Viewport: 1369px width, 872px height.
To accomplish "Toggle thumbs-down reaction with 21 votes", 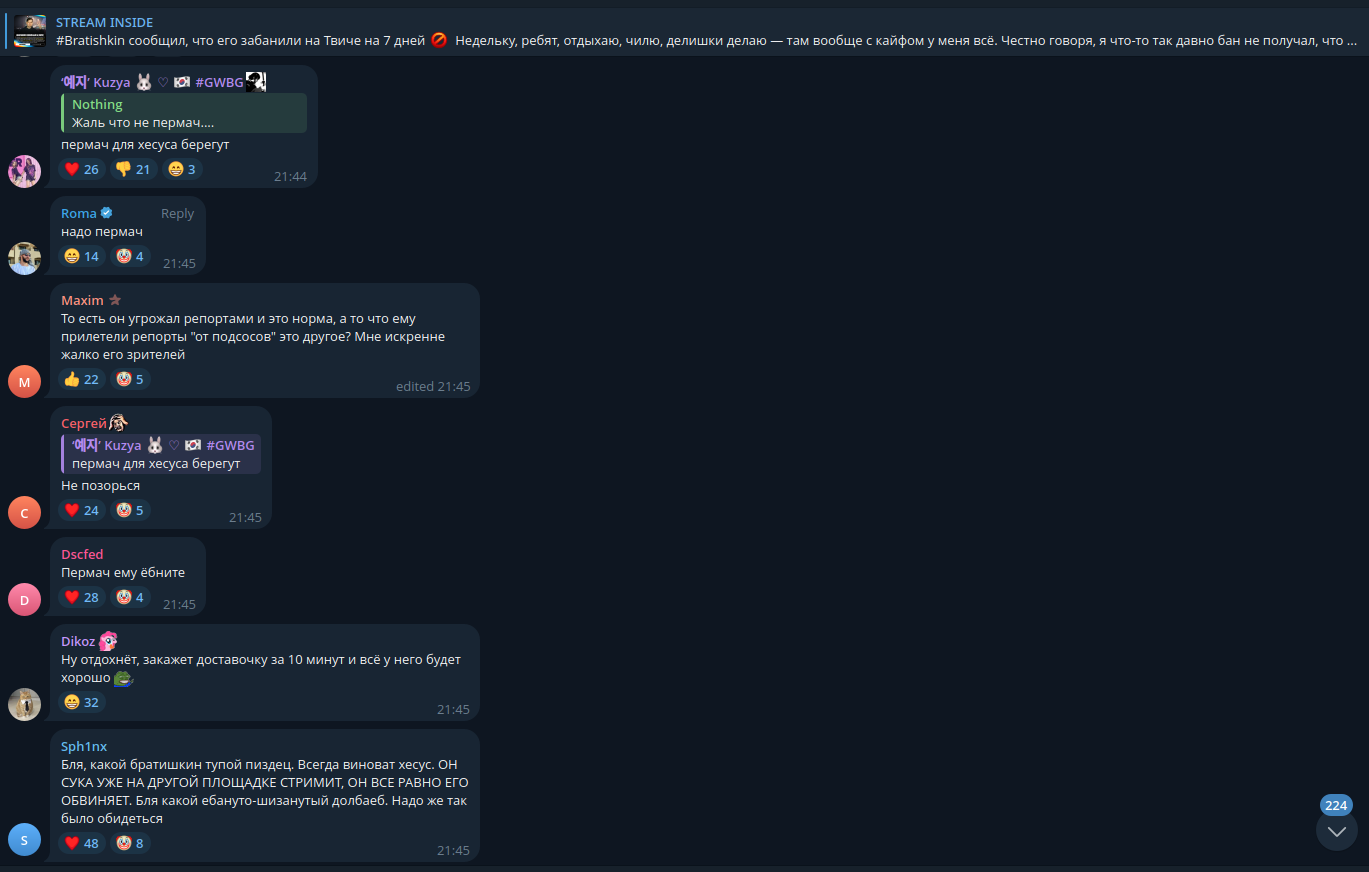I will coord(133,169).
